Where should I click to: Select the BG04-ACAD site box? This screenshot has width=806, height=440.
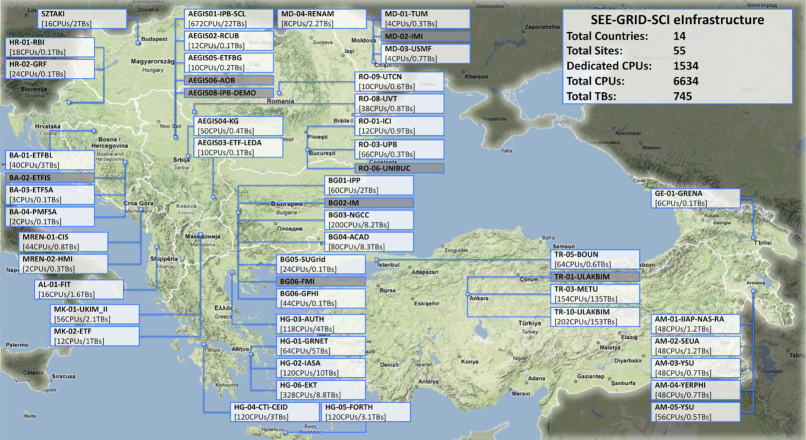tap(369, 242)
